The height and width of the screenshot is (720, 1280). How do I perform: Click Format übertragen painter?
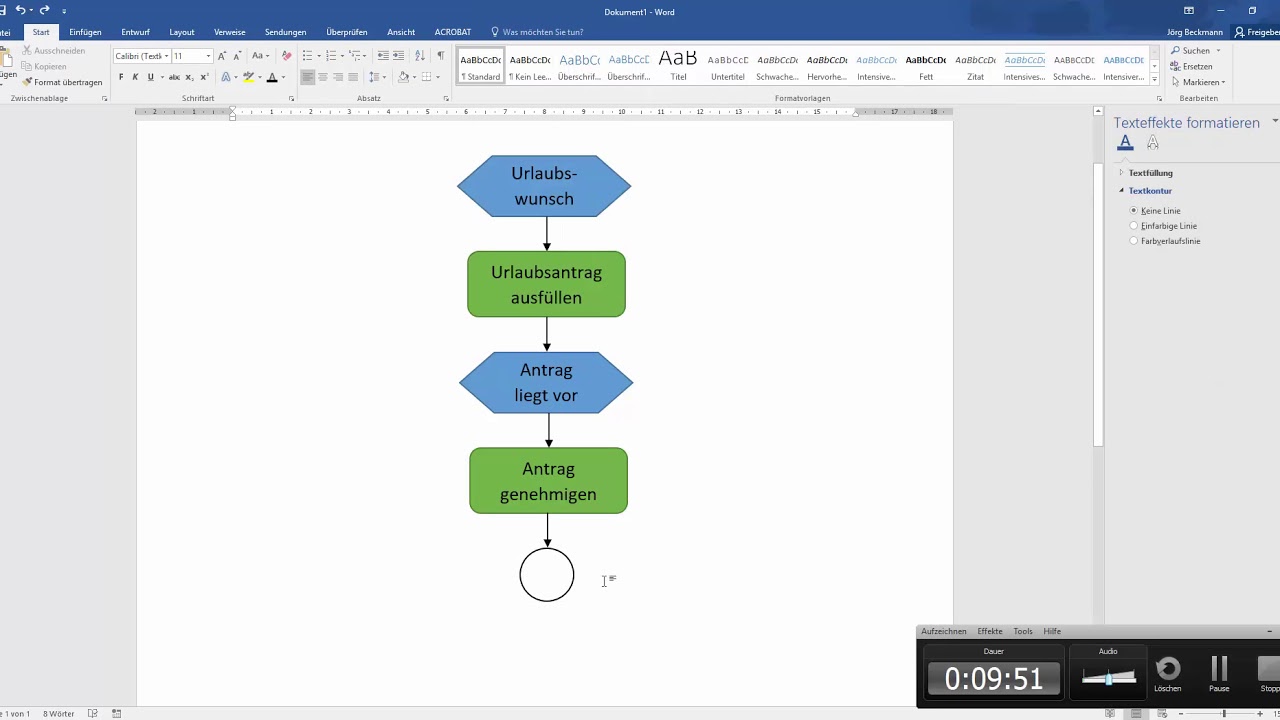point(62,82)
